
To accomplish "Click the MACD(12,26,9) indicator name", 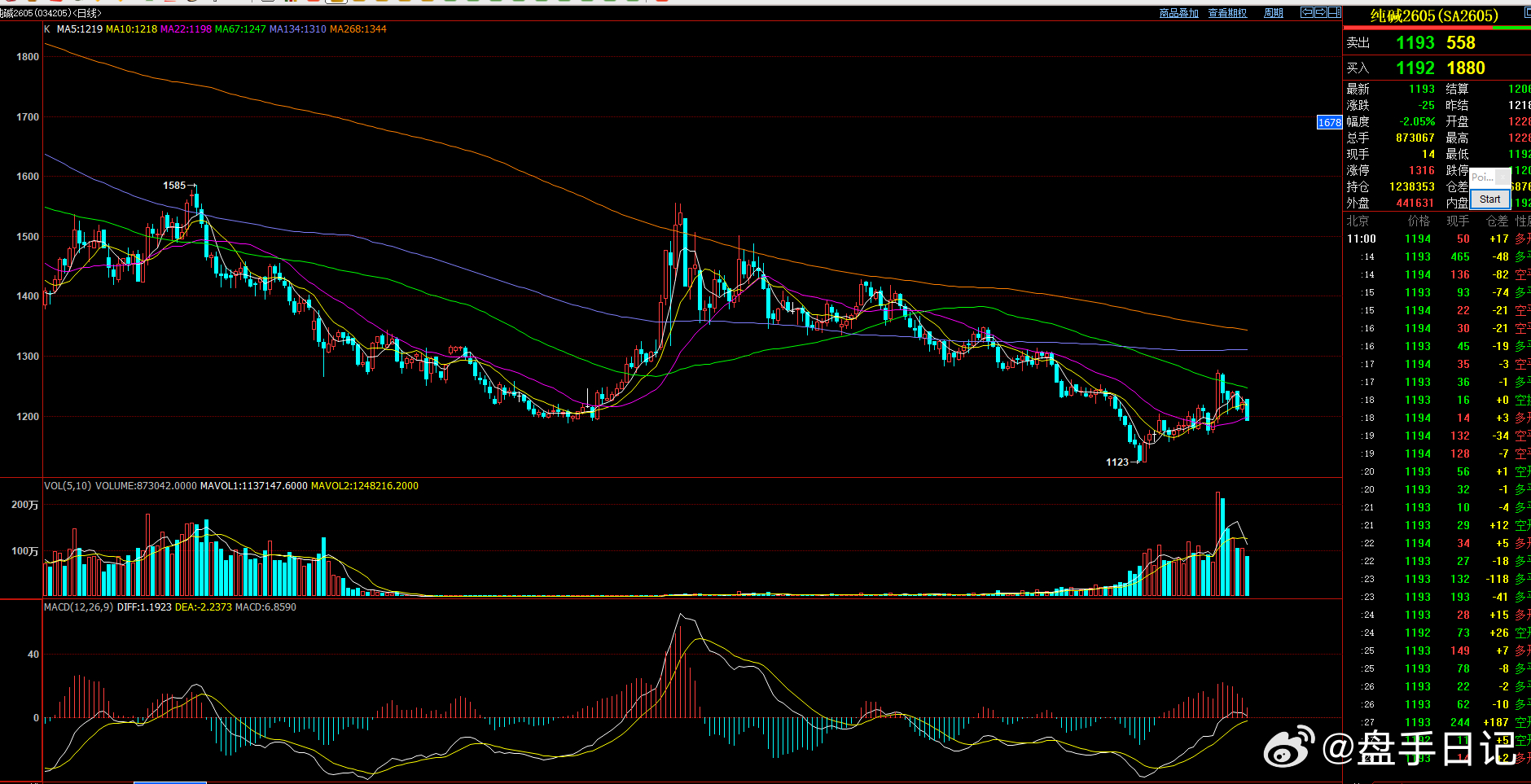I will click(x=79, y=607).
